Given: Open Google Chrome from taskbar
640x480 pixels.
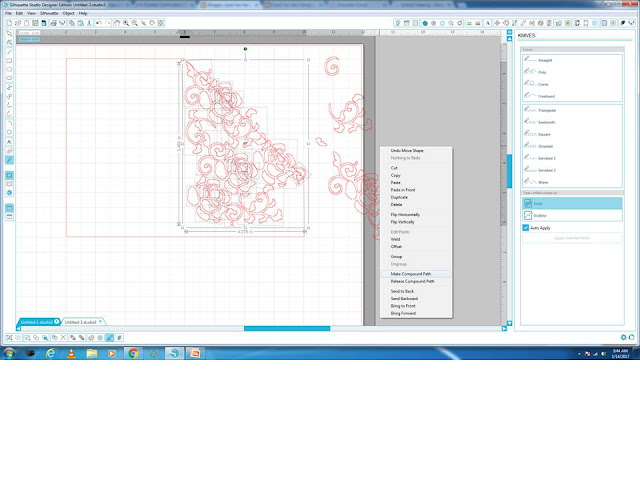Looking at the screenshot, I should pyautogui.click(x=133, y=353).
